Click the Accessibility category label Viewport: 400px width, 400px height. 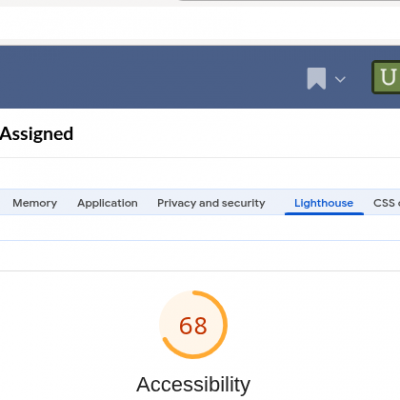(x=193, y=385)
